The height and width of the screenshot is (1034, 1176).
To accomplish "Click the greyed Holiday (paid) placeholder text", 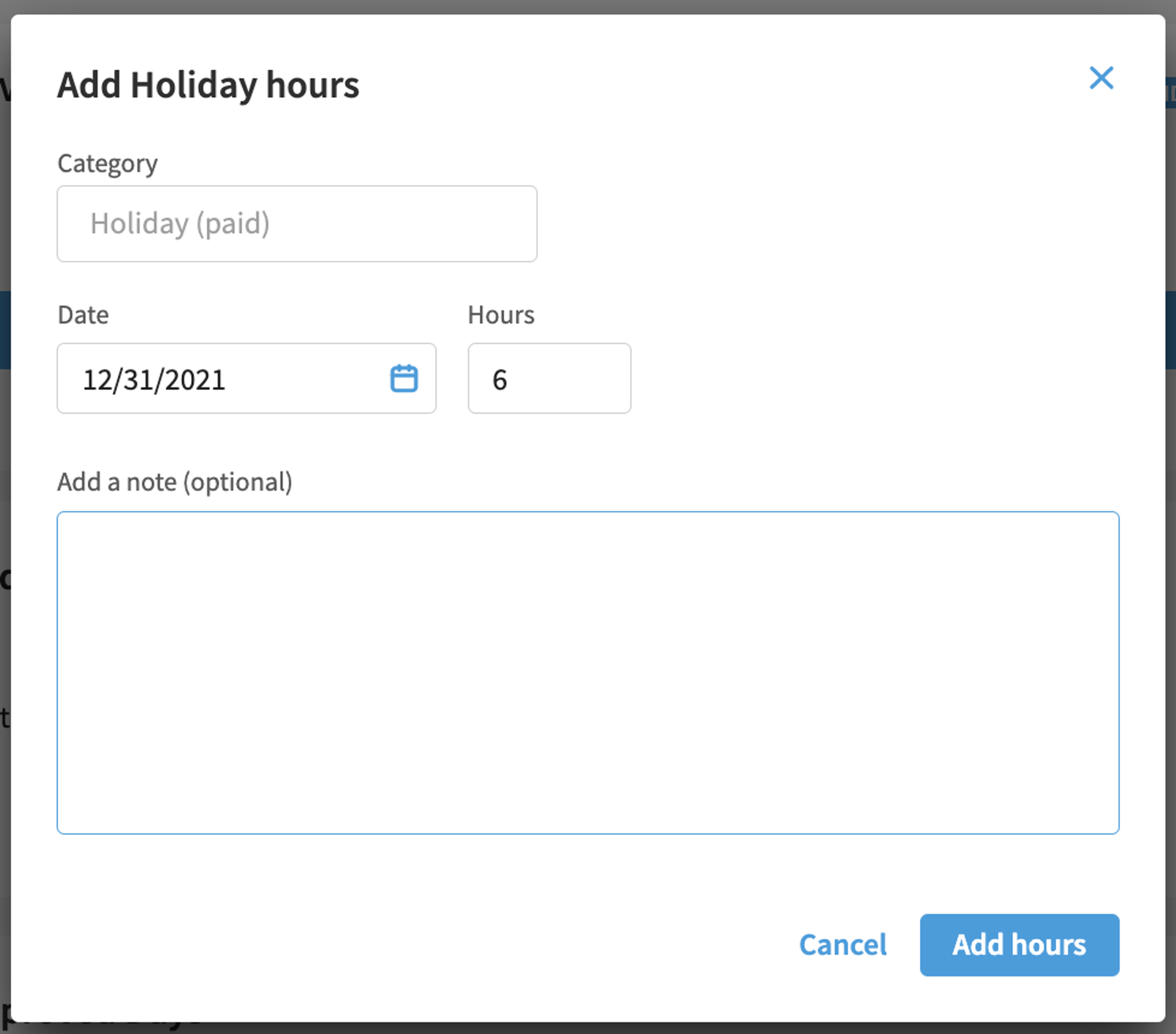I will (180, 224).
